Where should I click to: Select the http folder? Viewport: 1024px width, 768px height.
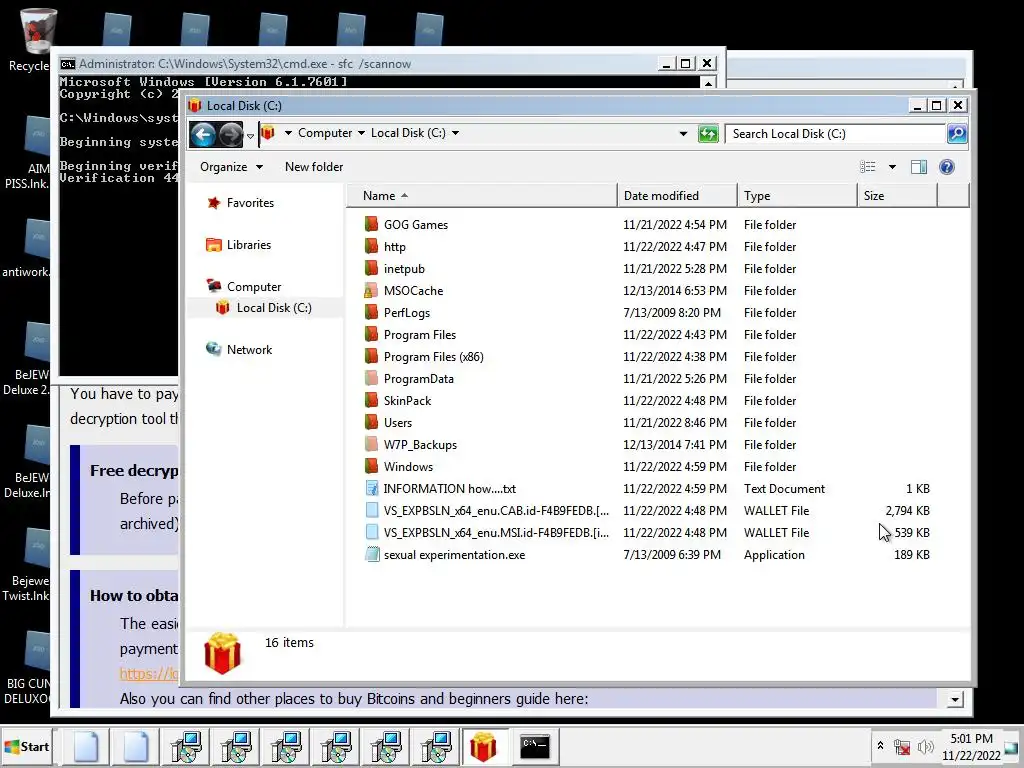[394, 247]
